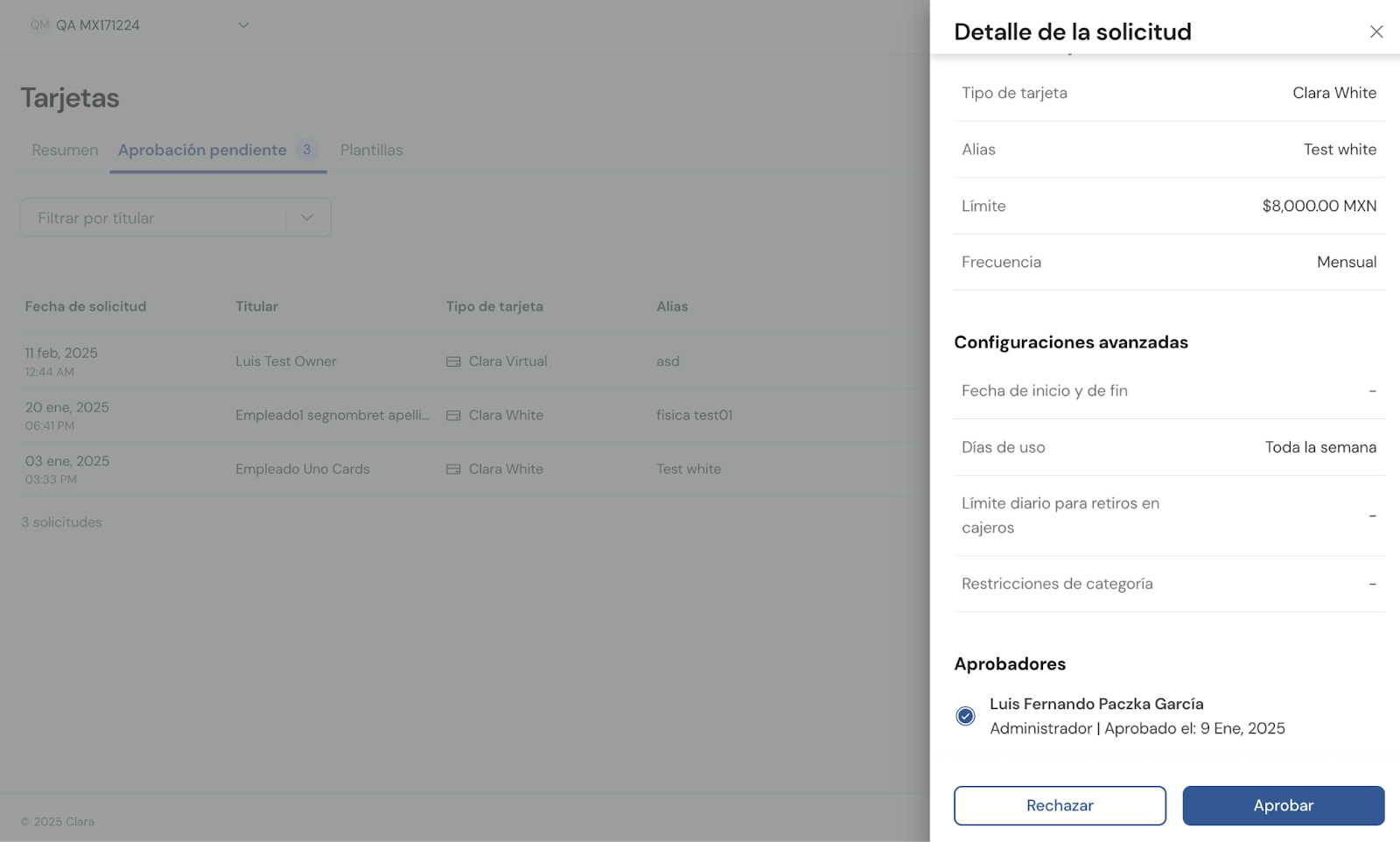Click the Toda la semana value
The height and width of the screenshot is (842, 1400).
1320,447
